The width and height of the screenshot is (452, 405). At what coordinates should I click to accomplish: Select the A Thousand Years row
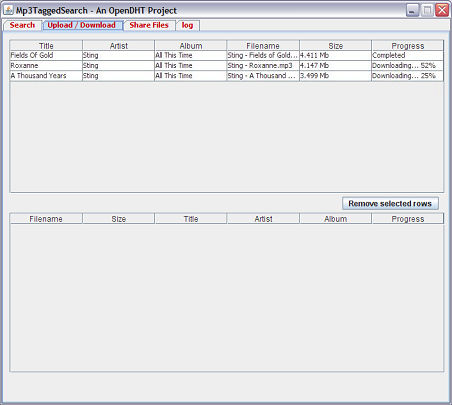coord(227,76)
